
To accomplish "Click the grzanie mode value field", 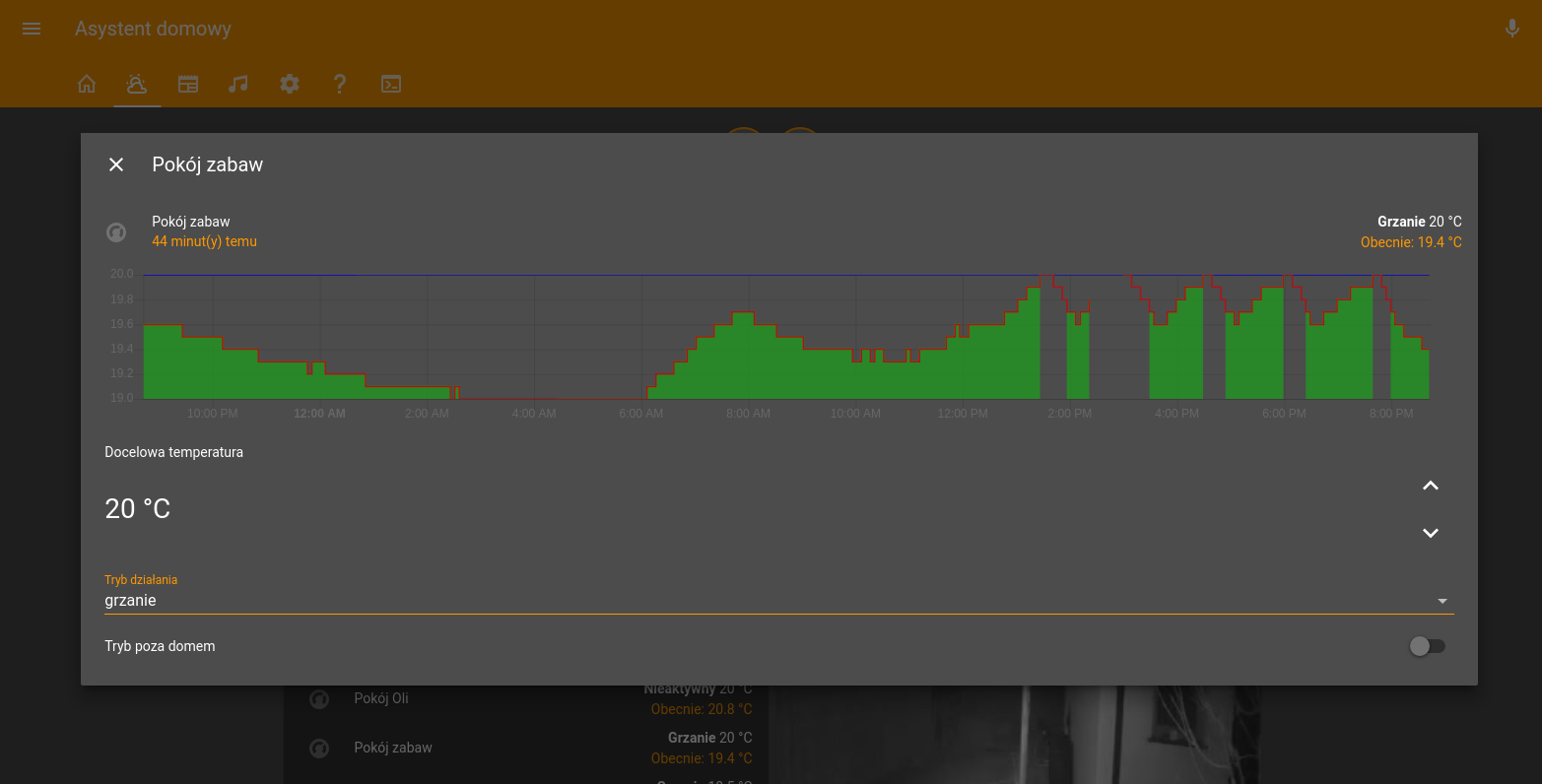I will (779, 600).
